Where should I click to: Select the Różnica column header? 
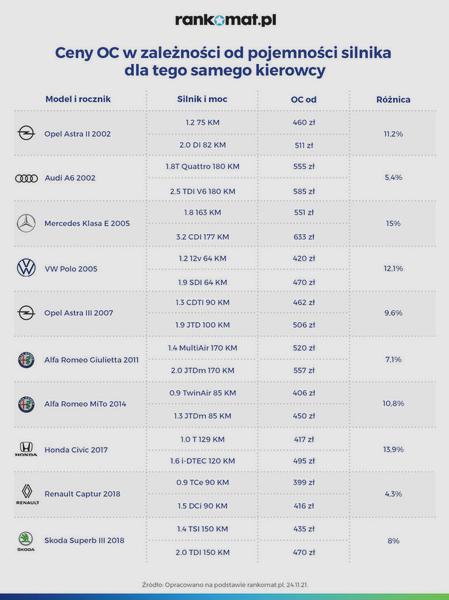click(393, 99)
